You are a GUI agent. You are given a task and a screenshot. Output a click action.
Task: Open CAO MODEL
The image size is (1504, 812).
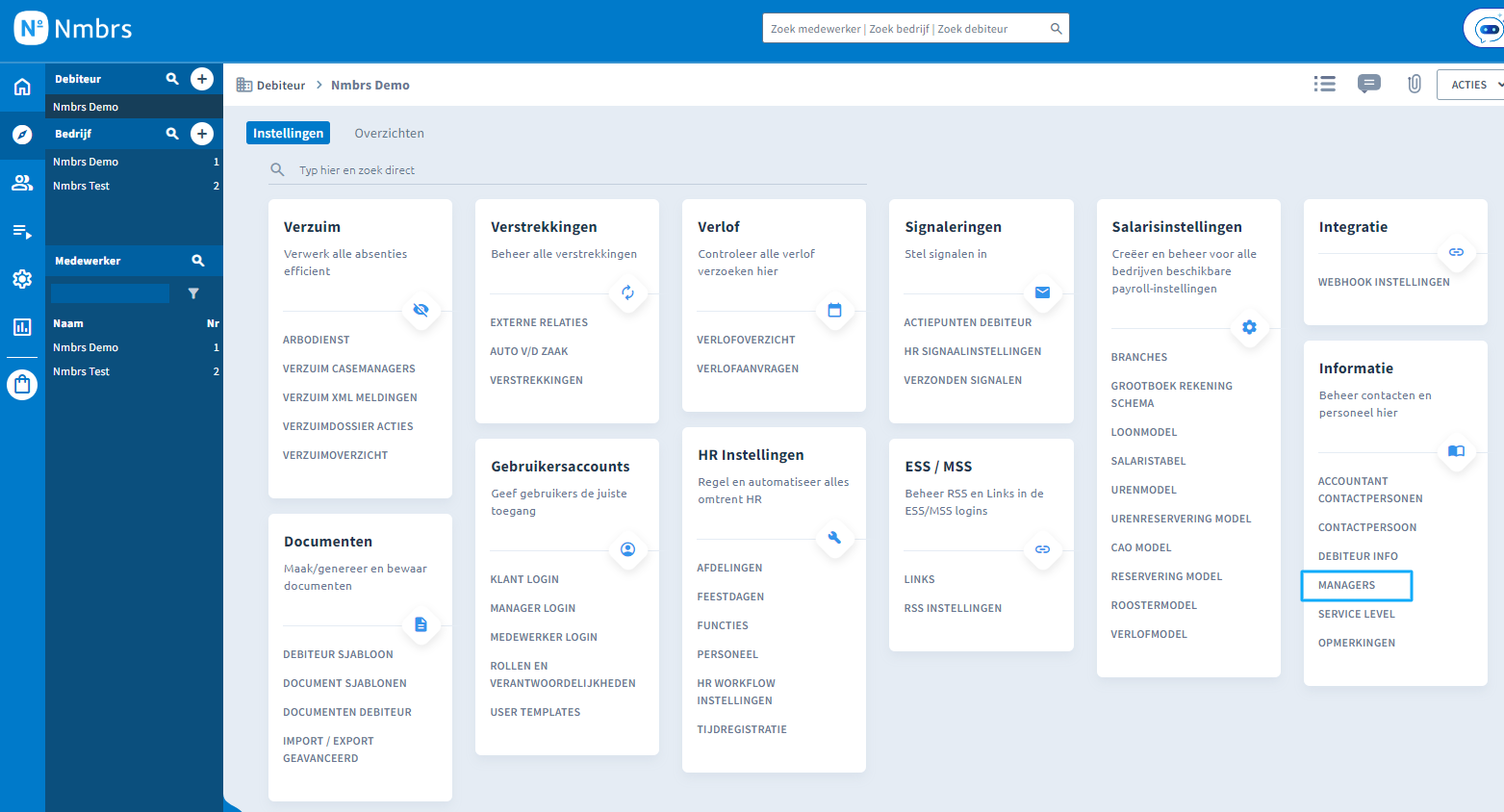tap(1141, 547)
